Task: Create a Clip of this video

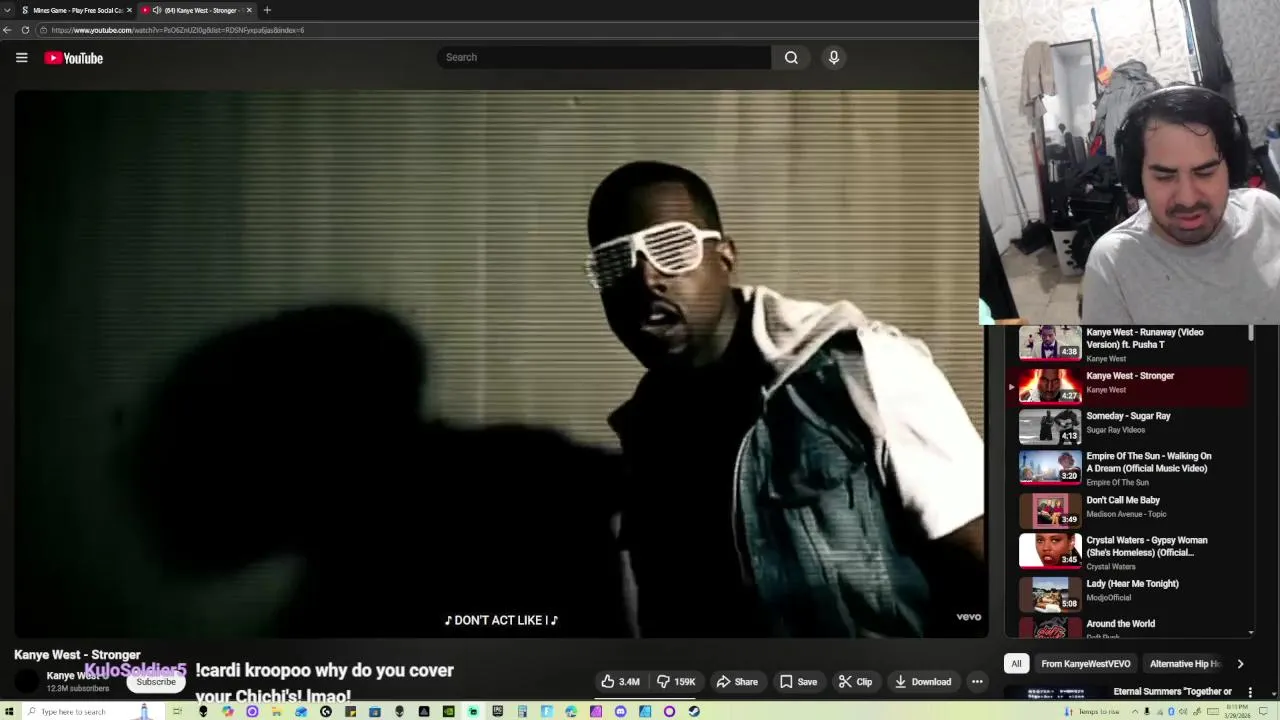Action: 855,682
